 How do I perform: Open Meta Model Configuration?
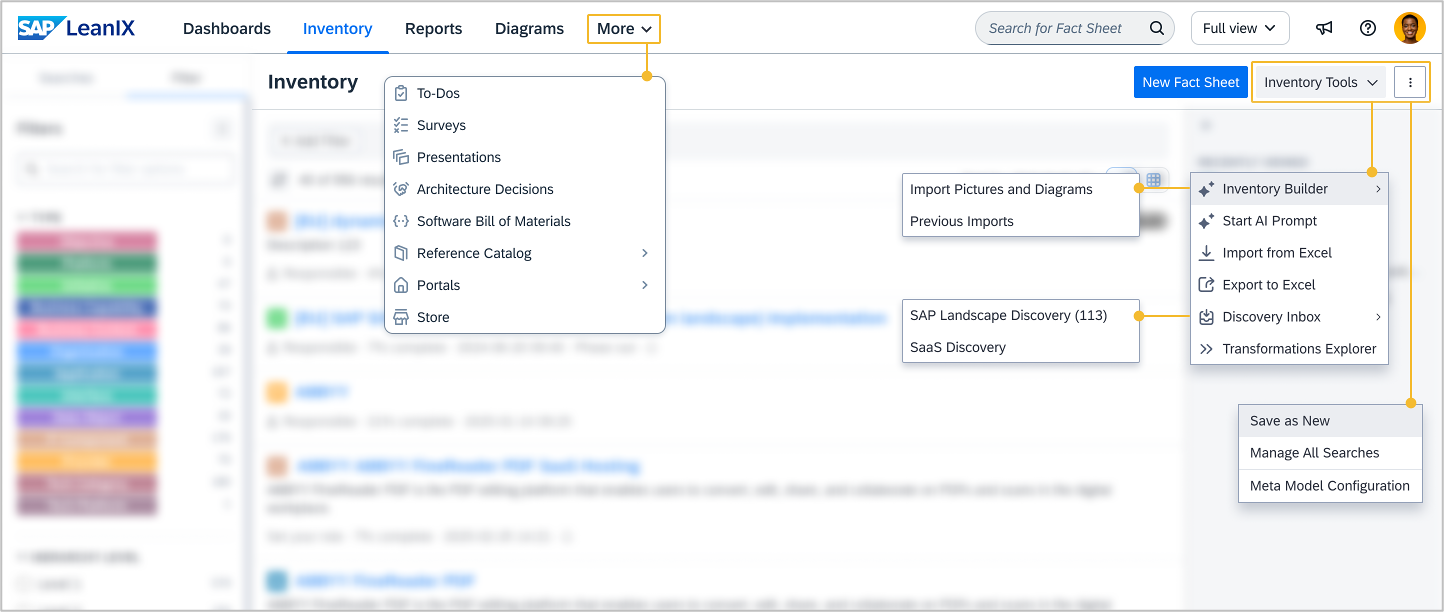(1330, 486)
